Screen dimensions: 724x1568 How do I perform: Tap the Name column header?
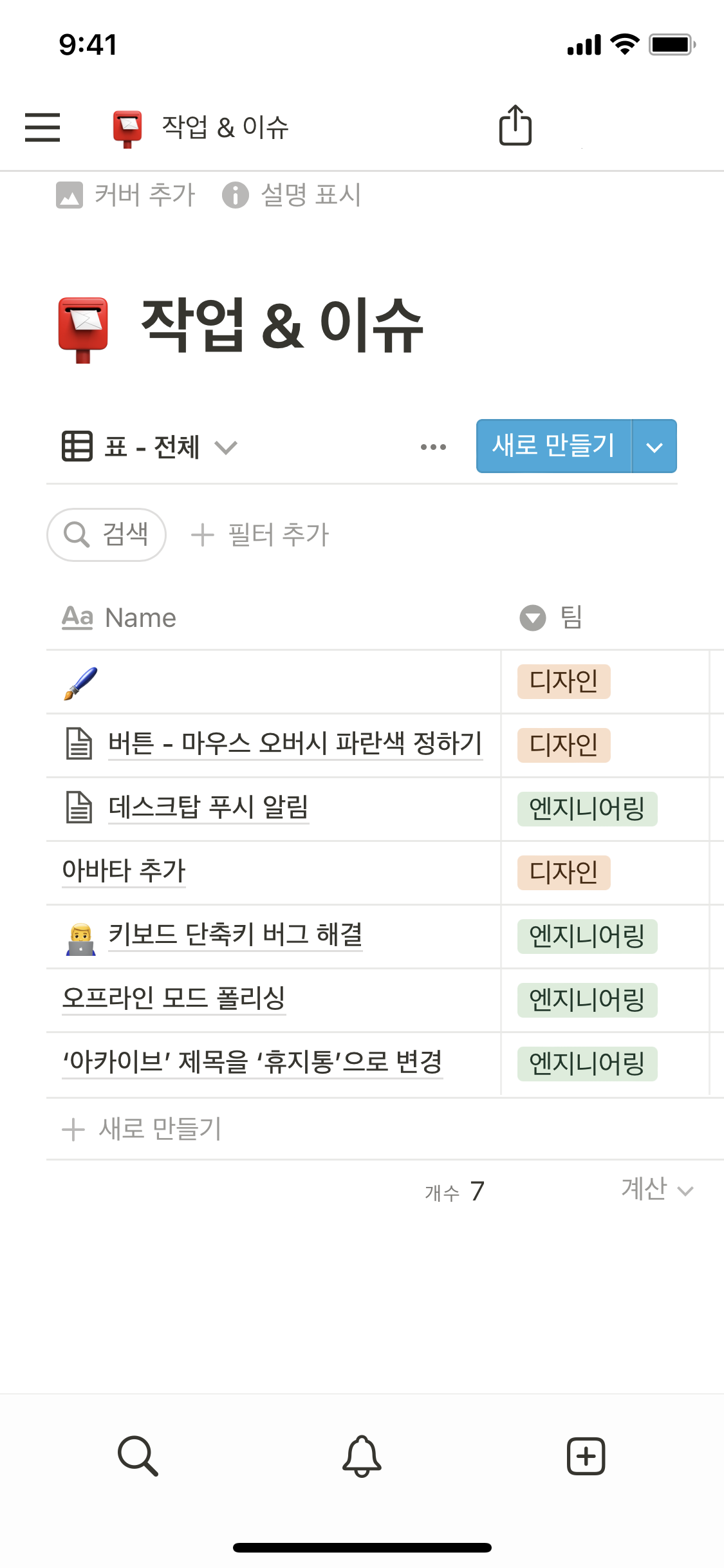[140, 618]
